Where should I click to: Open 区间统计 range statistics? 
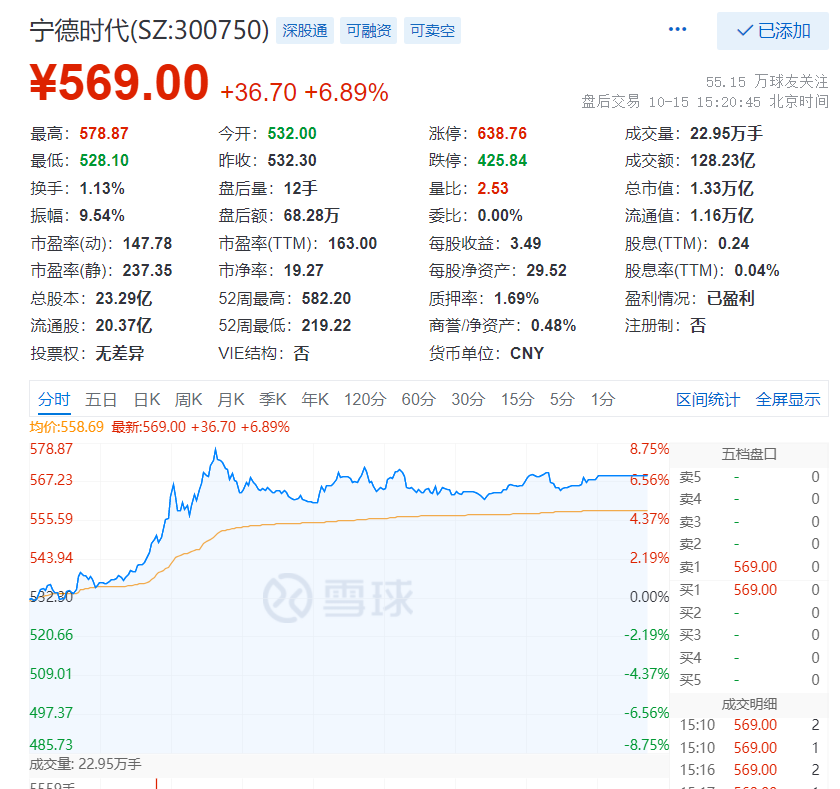pos(707,399)
